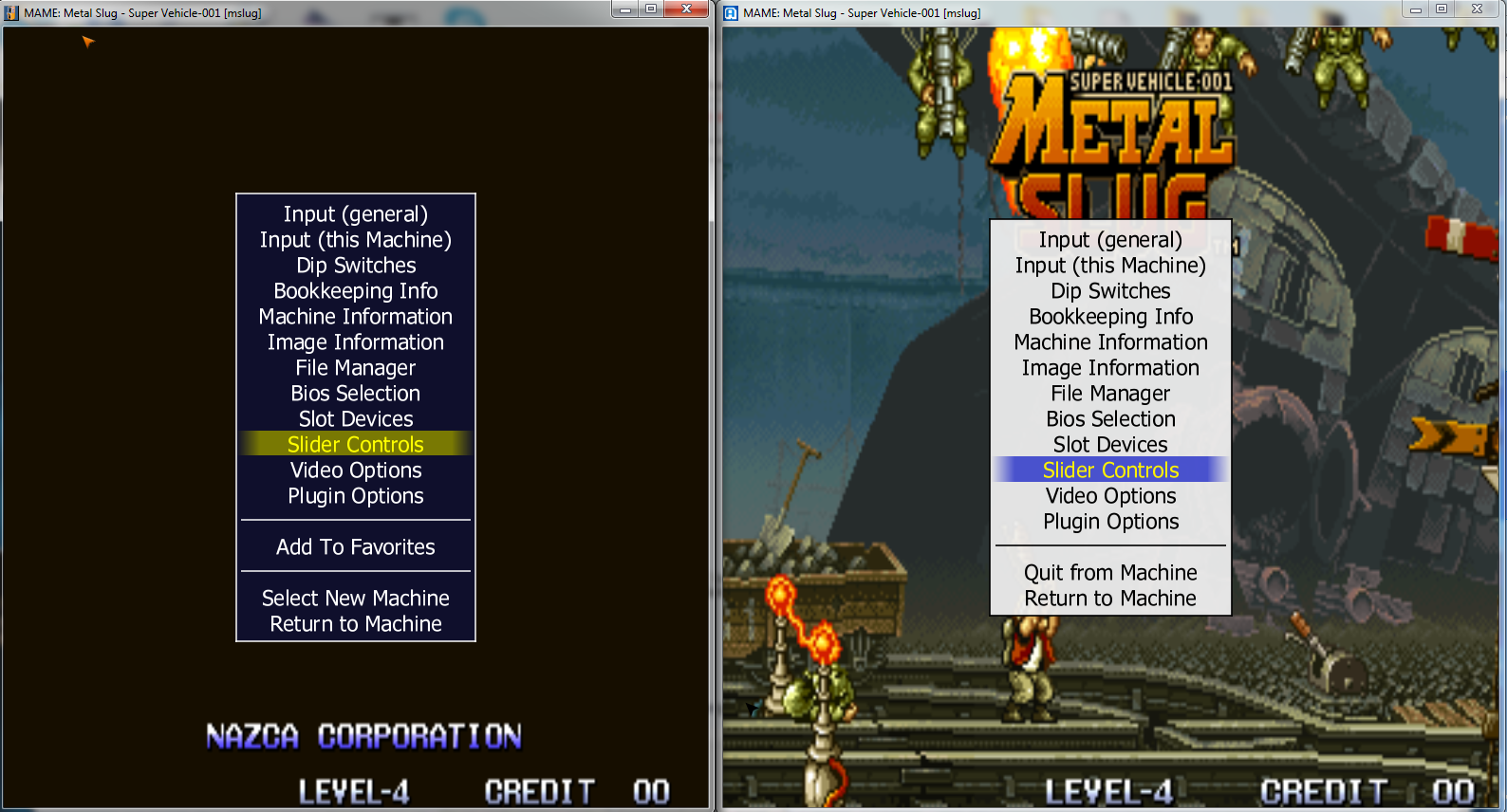Screen dimensions: 1507x812
Task: Open Image Information in right window menu
Action: [x=1110, y=368]
